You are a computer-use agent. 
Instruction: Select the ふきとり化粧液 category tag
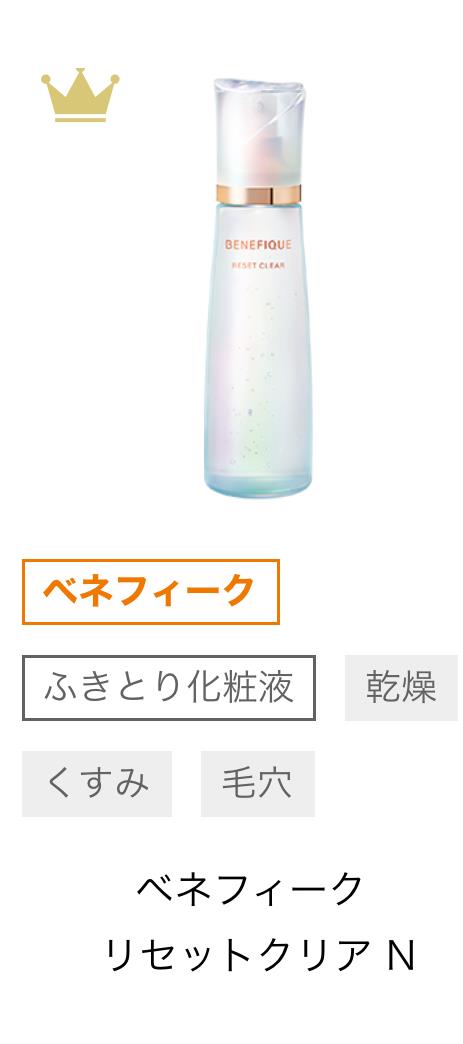click(169, 688)
